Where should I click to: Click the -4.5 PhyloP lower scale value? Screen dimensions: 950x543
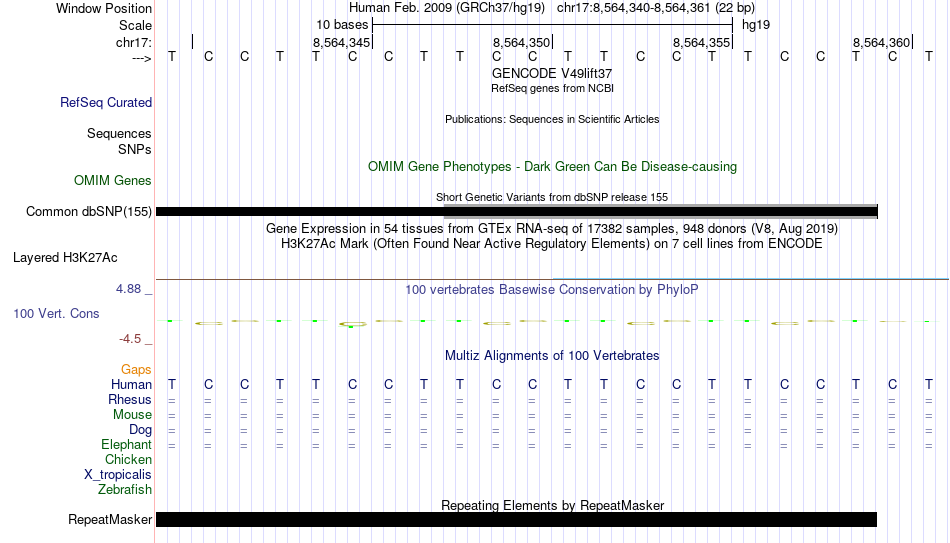[x=130, y=339]
